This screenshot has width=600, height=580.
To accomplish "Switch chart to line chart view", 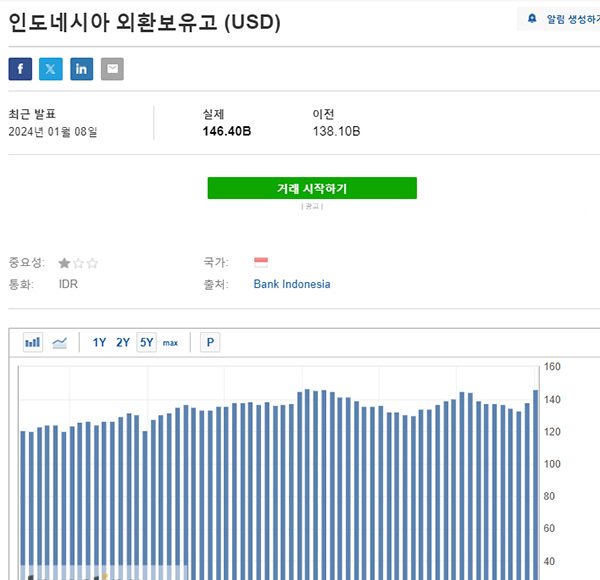I will point(60,342).
